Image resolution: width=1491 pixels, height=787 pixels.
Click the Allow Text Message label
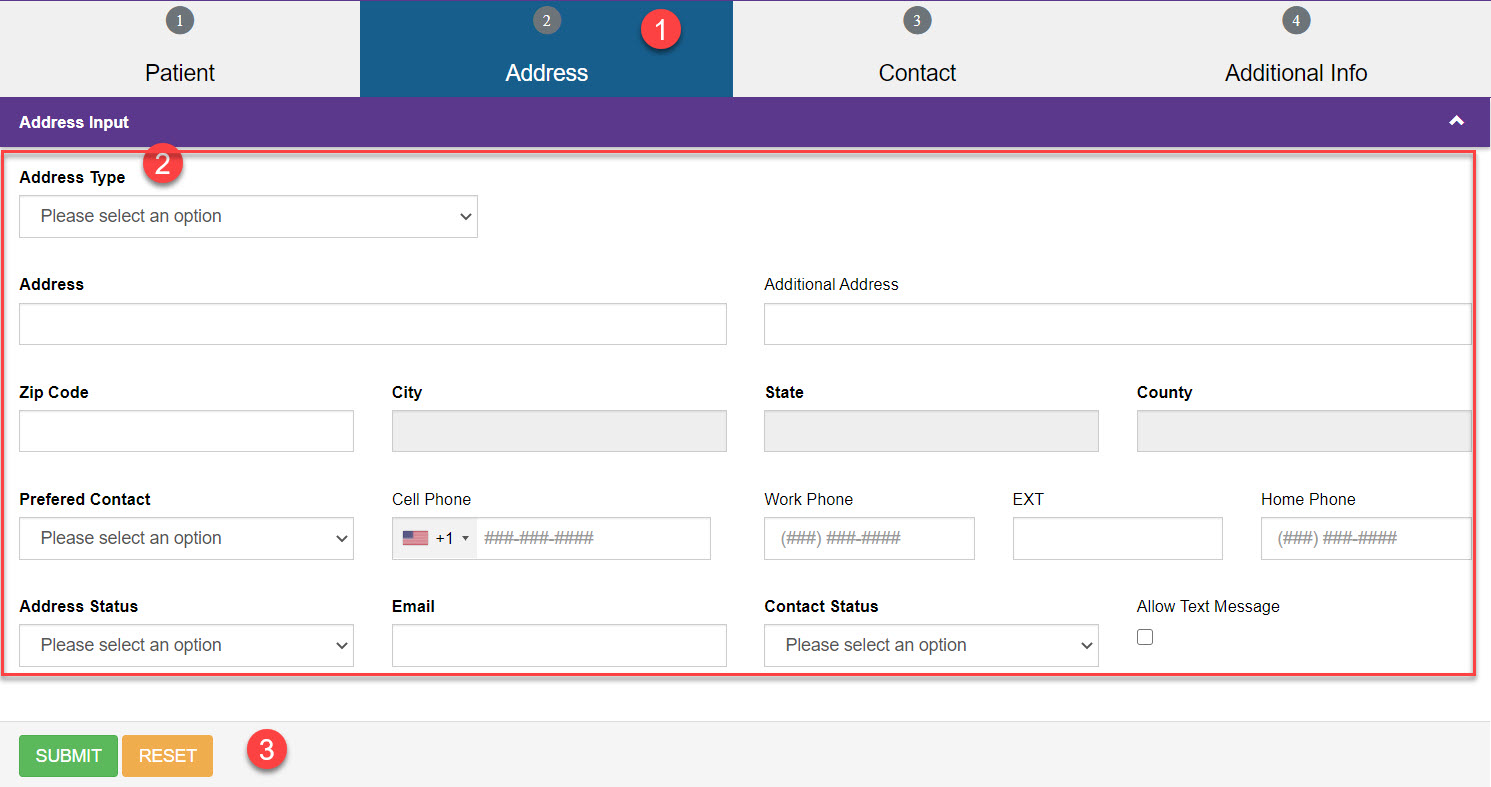[1208, 606]
